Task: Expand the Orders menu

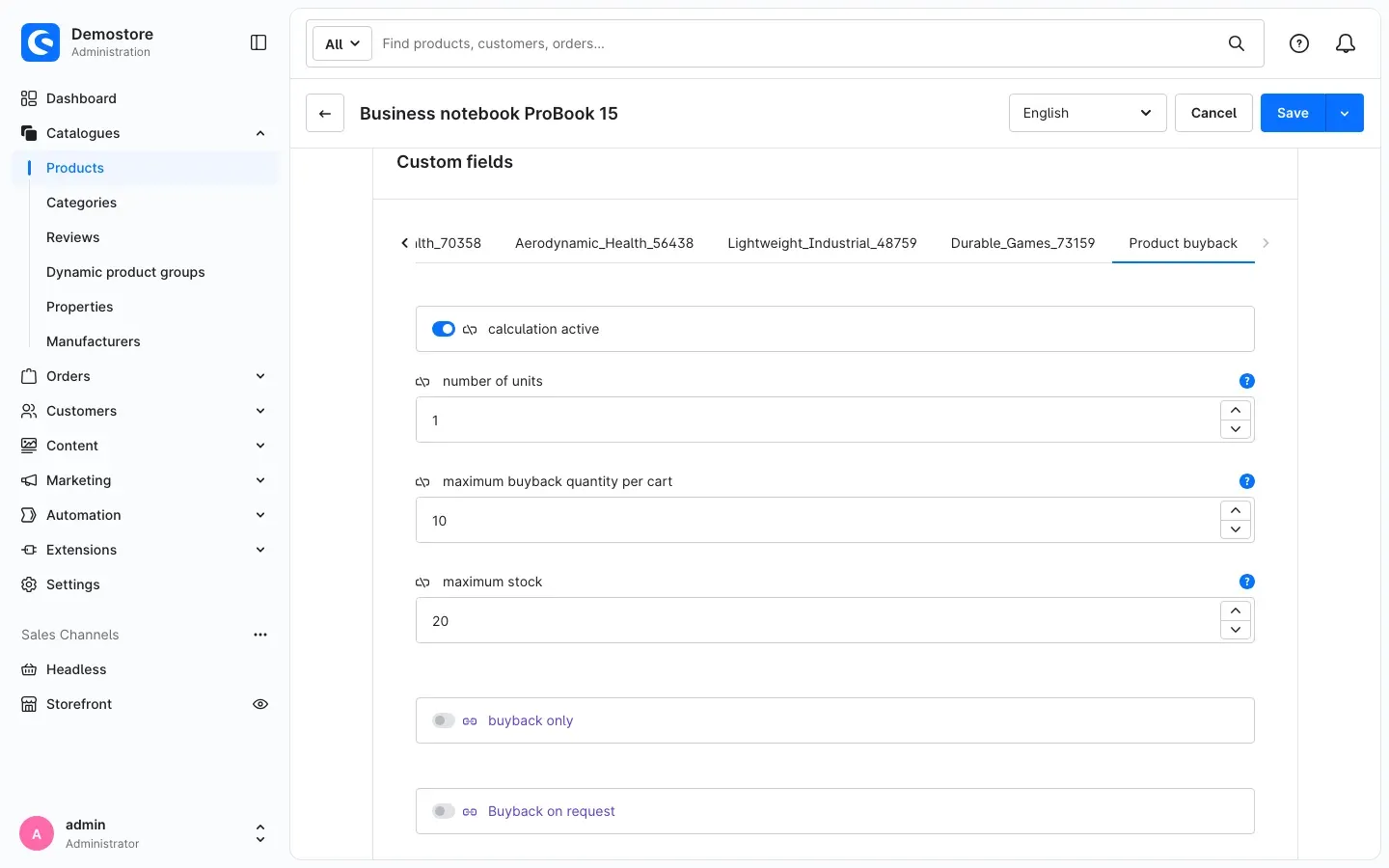Action: tap(260, 376)
